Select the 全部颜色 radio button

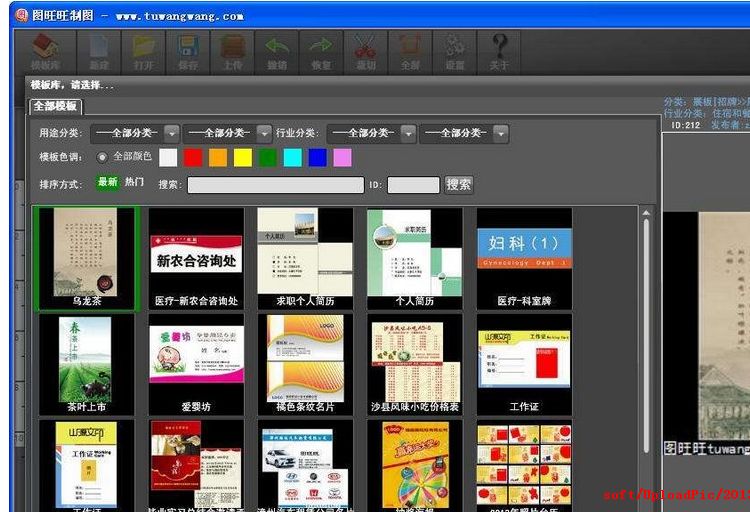(102, 157)
